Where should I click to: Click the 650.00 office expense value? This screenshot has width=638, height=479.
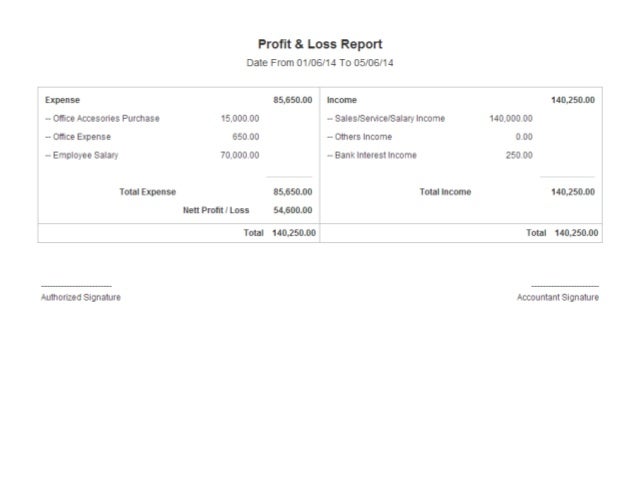[x=246, y=137]
